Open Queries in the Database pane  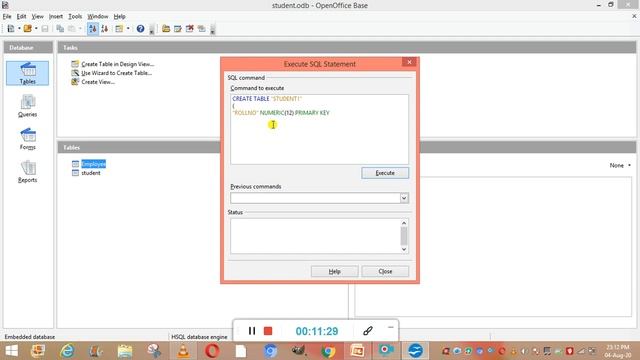(27, 106)
